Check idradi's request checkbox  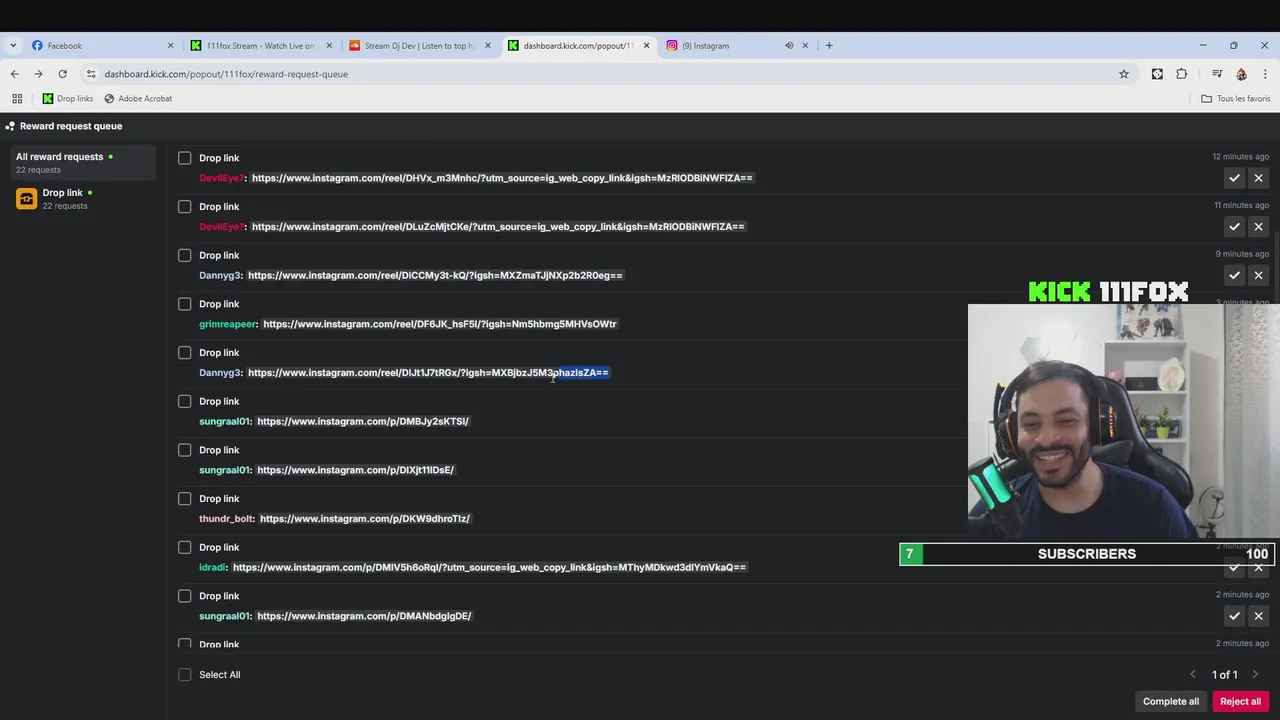185,547
